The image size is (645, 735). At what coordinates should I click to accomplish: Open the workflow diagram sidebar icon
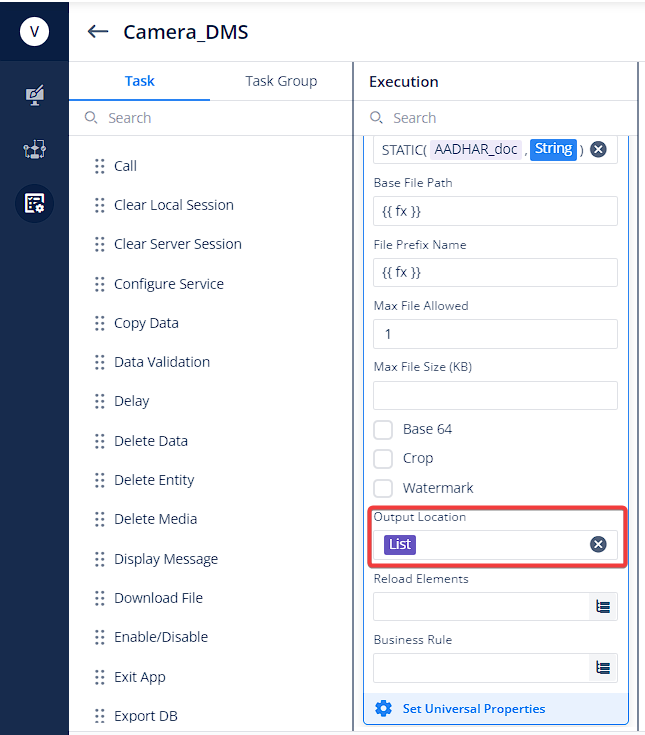[34, 149]
